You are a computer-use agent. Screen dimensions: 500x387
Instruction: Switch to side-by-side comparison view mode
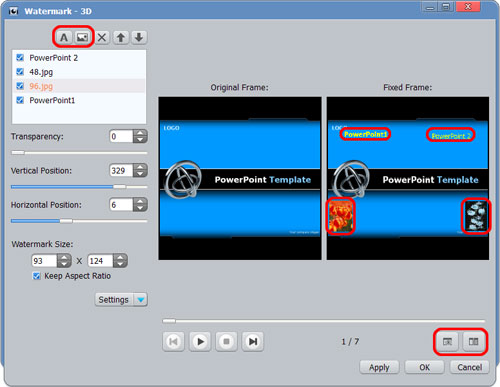point(473,342)
